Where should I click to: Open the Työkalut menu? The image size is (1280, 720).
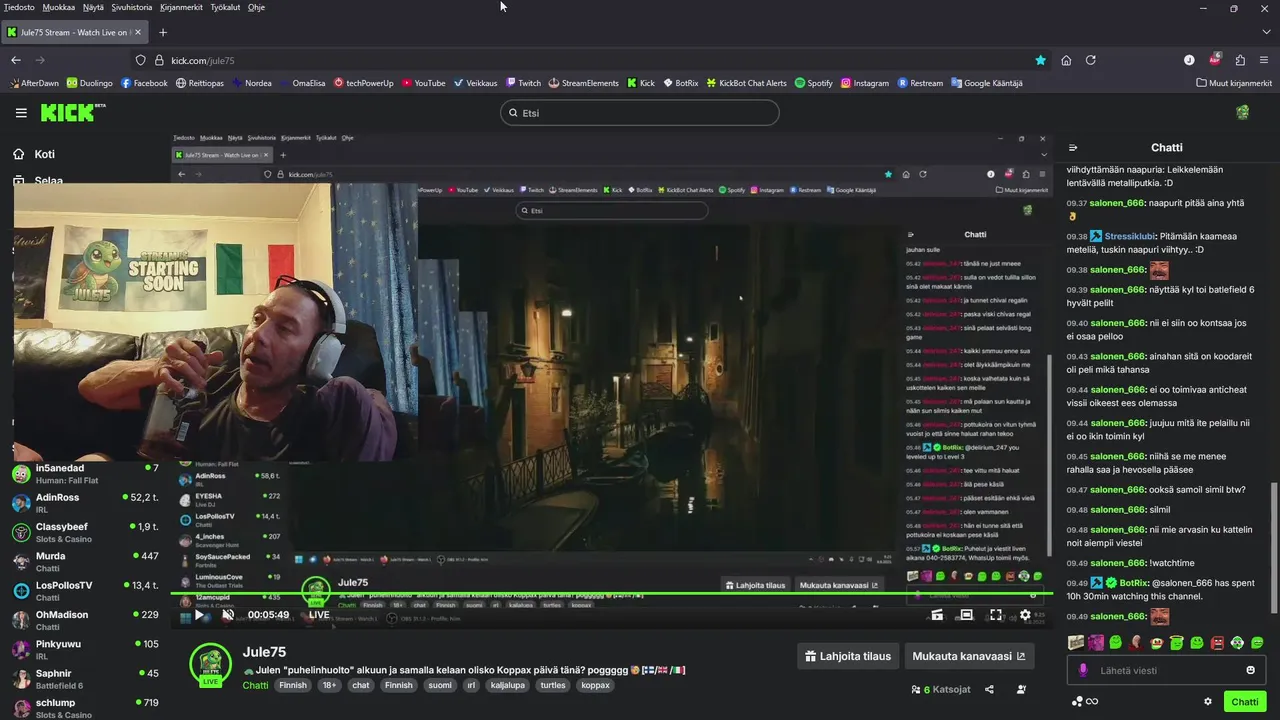click(x=225, y=7)
